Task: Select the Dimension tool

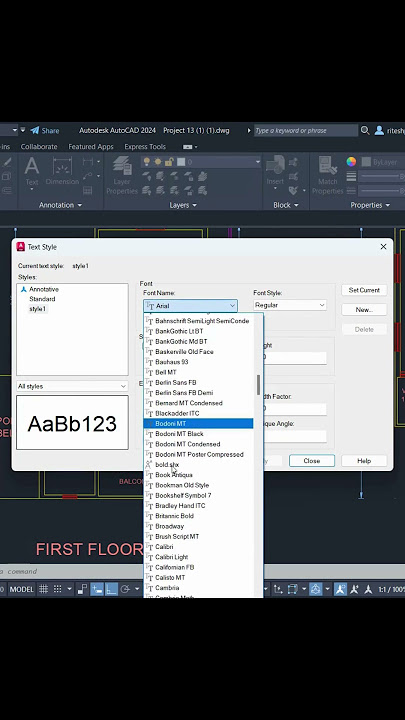Action: click(62, 171)
